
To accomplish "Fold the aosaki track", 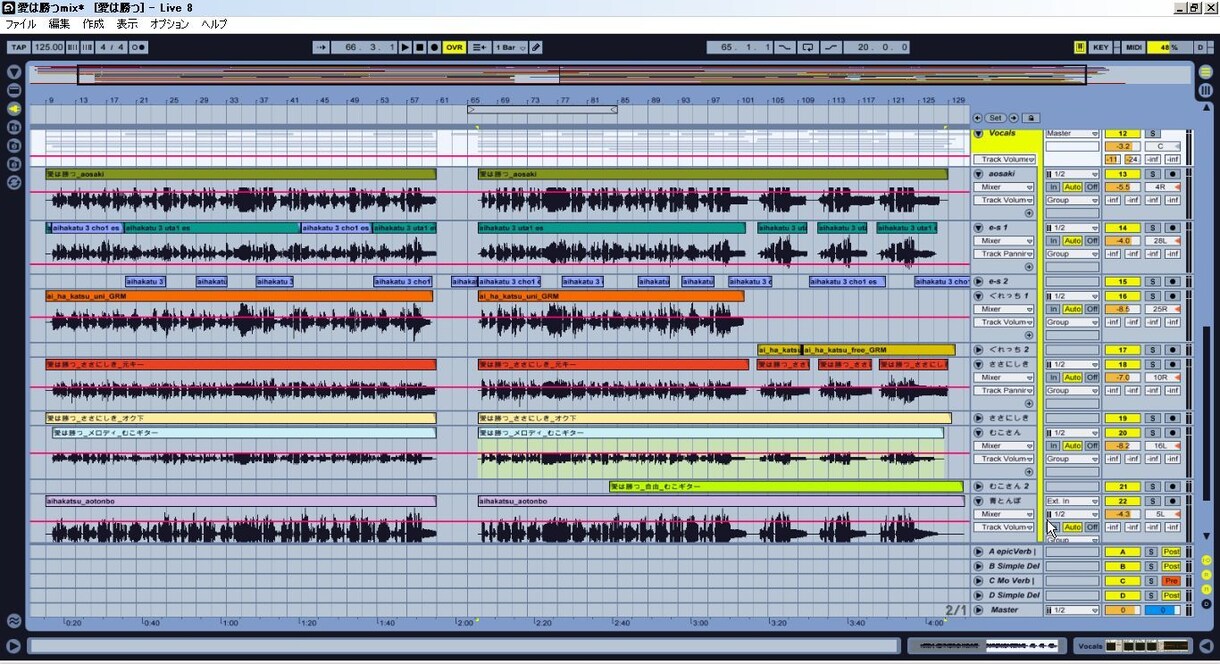I will (x=978, y=174).
